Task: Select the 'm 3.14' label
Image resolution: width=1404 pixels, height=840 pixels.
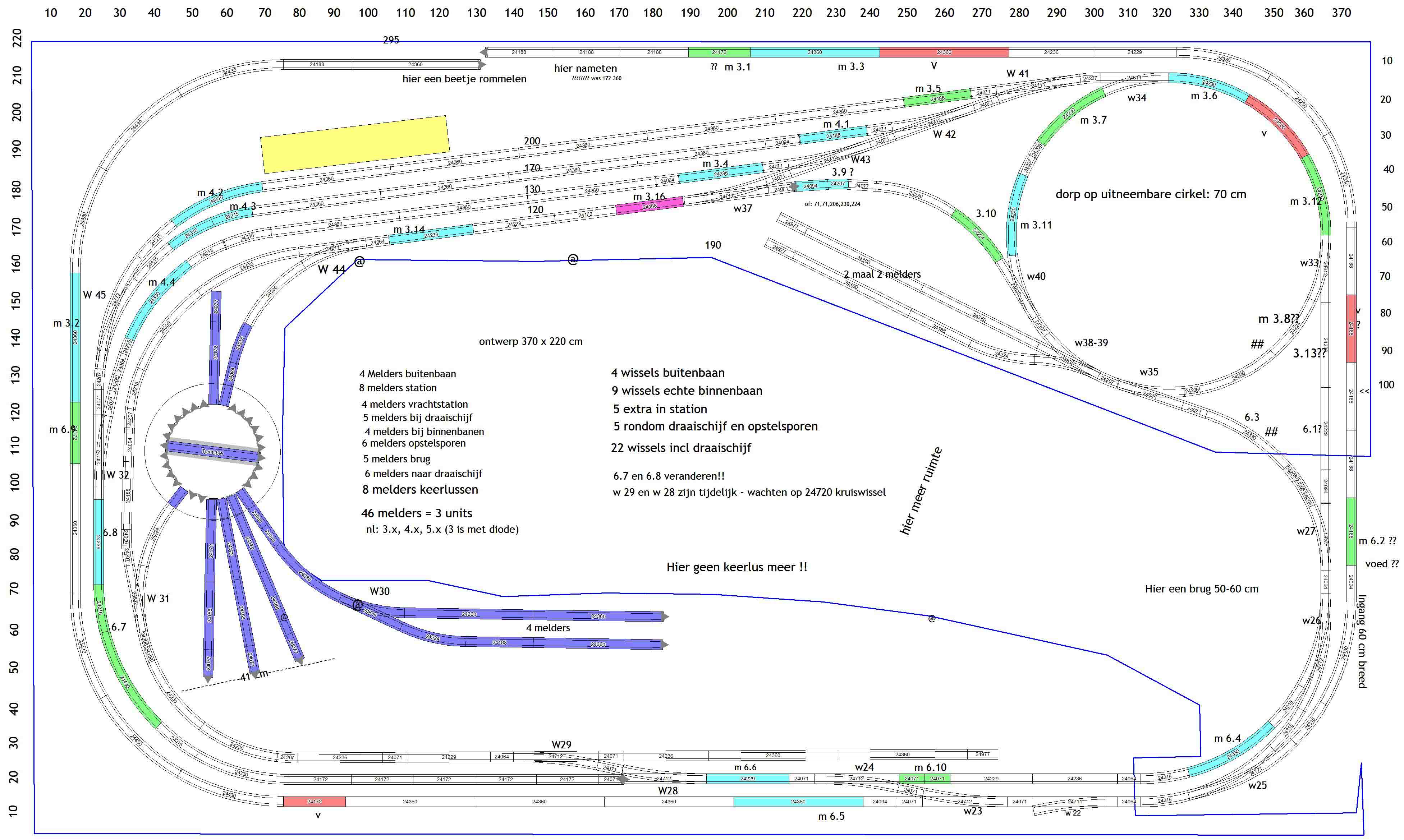Action: pos(409,229)
